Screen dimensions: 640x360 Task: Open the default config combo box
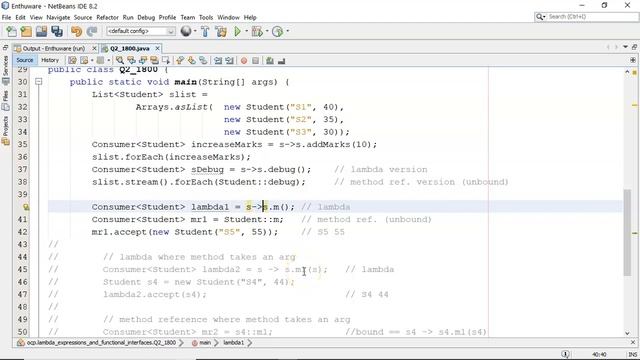point(141,31)
